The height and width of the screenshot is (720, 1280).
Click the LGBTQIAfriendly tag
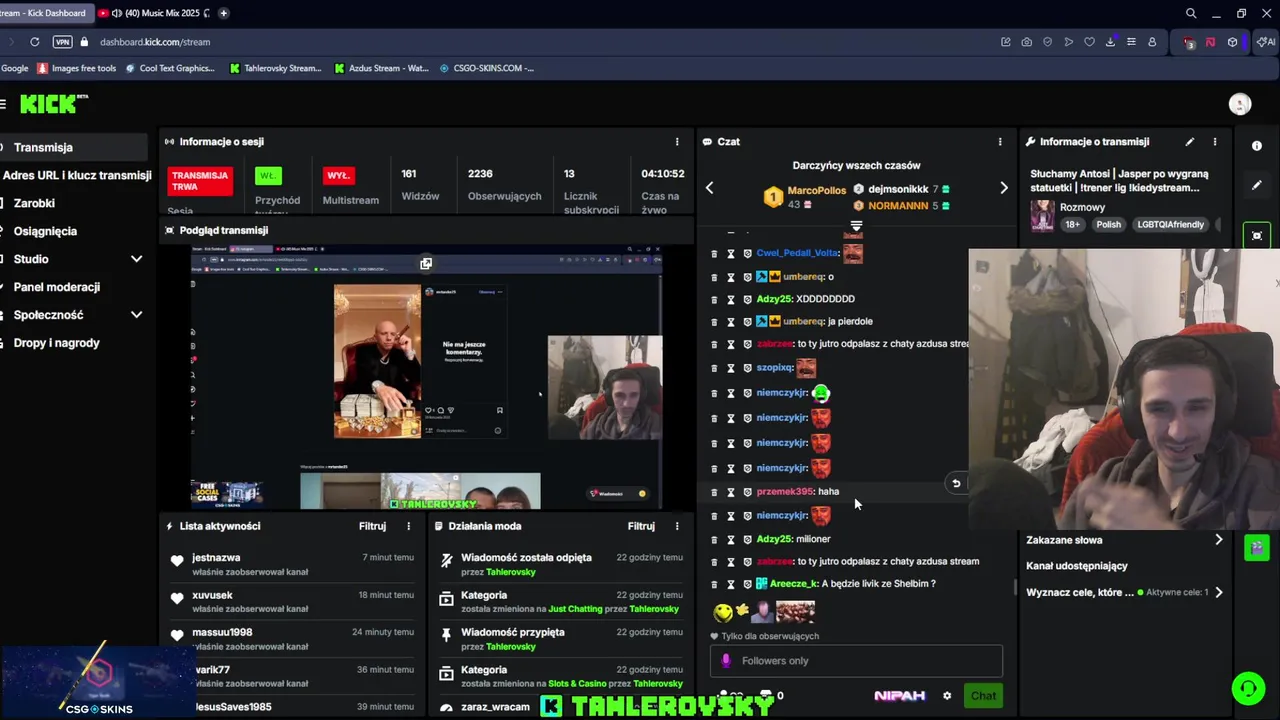tap(1170, 225)
